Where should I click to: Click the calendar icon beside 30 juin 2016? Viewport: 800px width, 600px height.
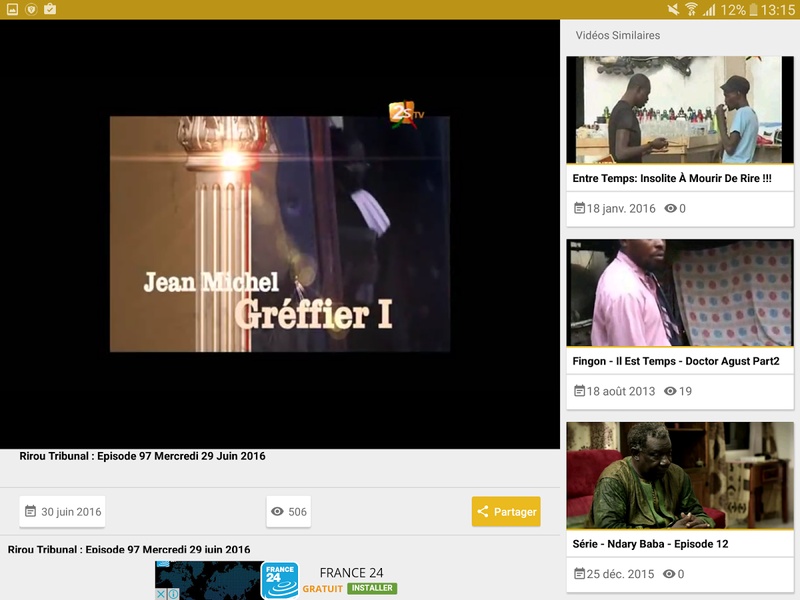click(x=31, y=511)
